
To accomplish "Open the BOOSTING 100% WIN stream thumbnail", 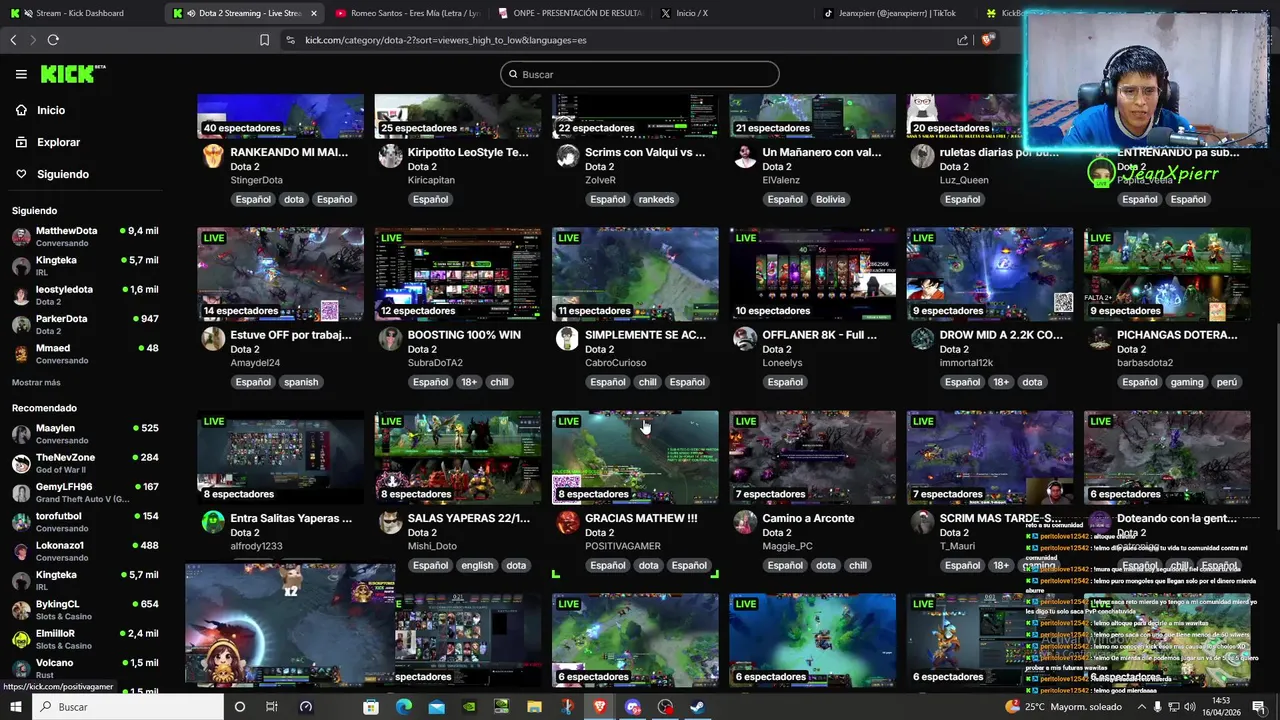I will [458, 274].
